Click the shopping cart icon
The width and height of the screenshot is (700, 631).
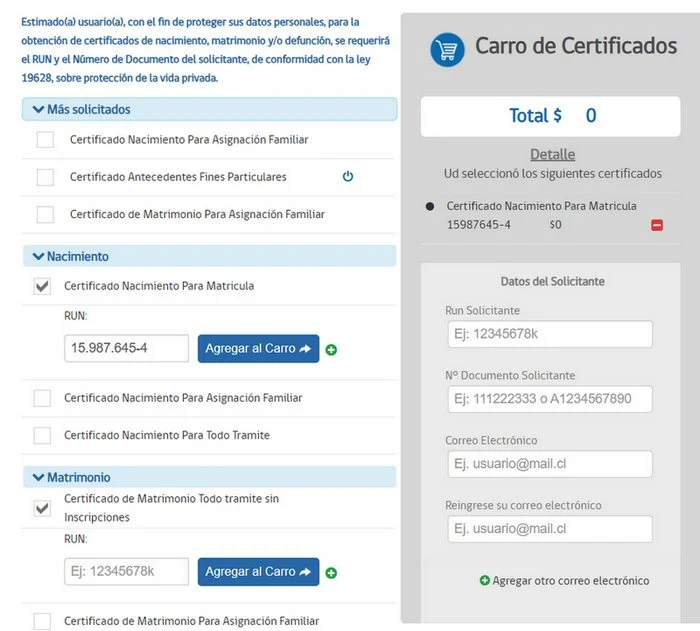(x=447, y=49)
